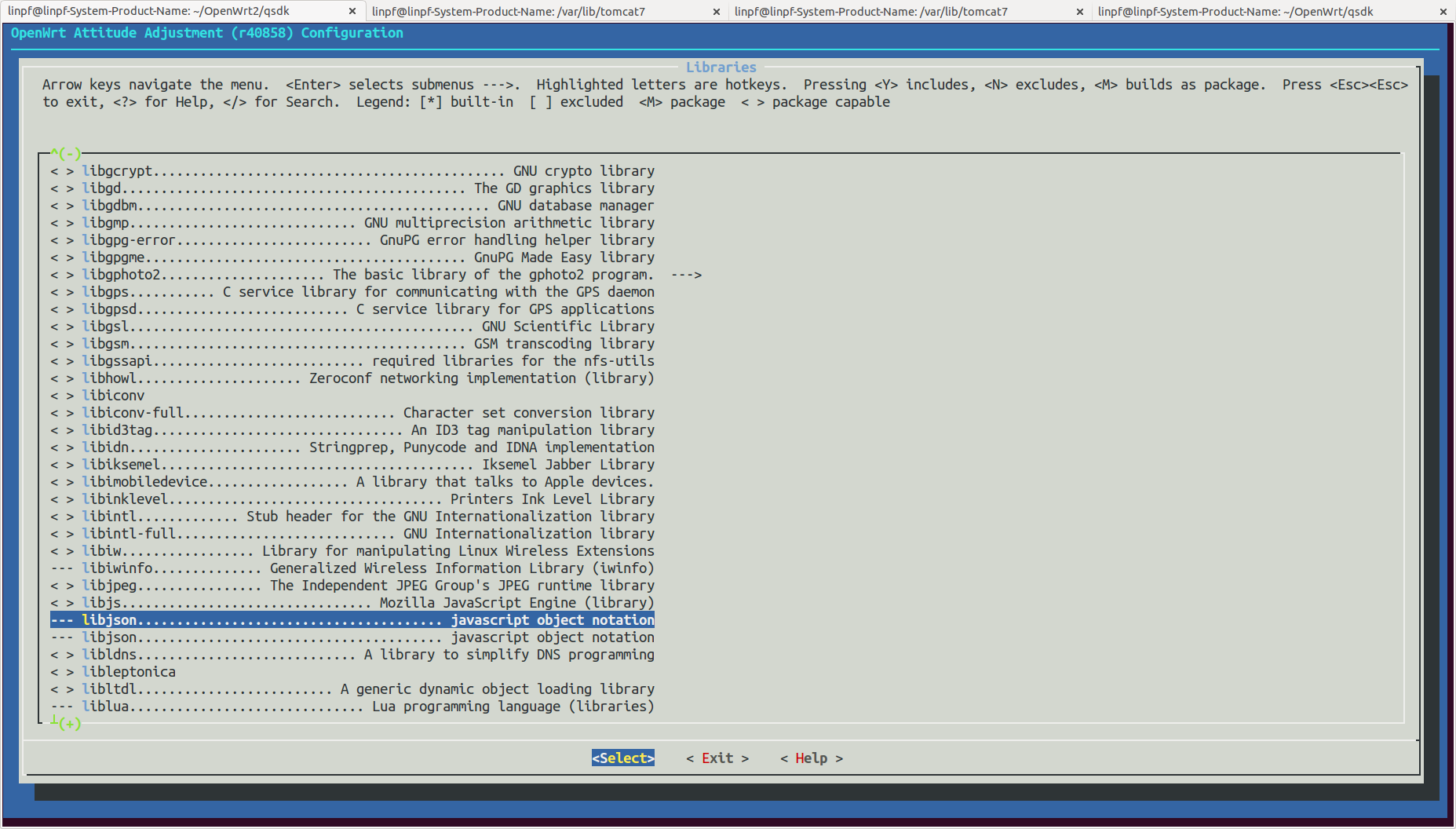This screenshot has height=829, width=1456.
Task: Expand the libgphoto2 submenu arrow
Action: [686, 275]
